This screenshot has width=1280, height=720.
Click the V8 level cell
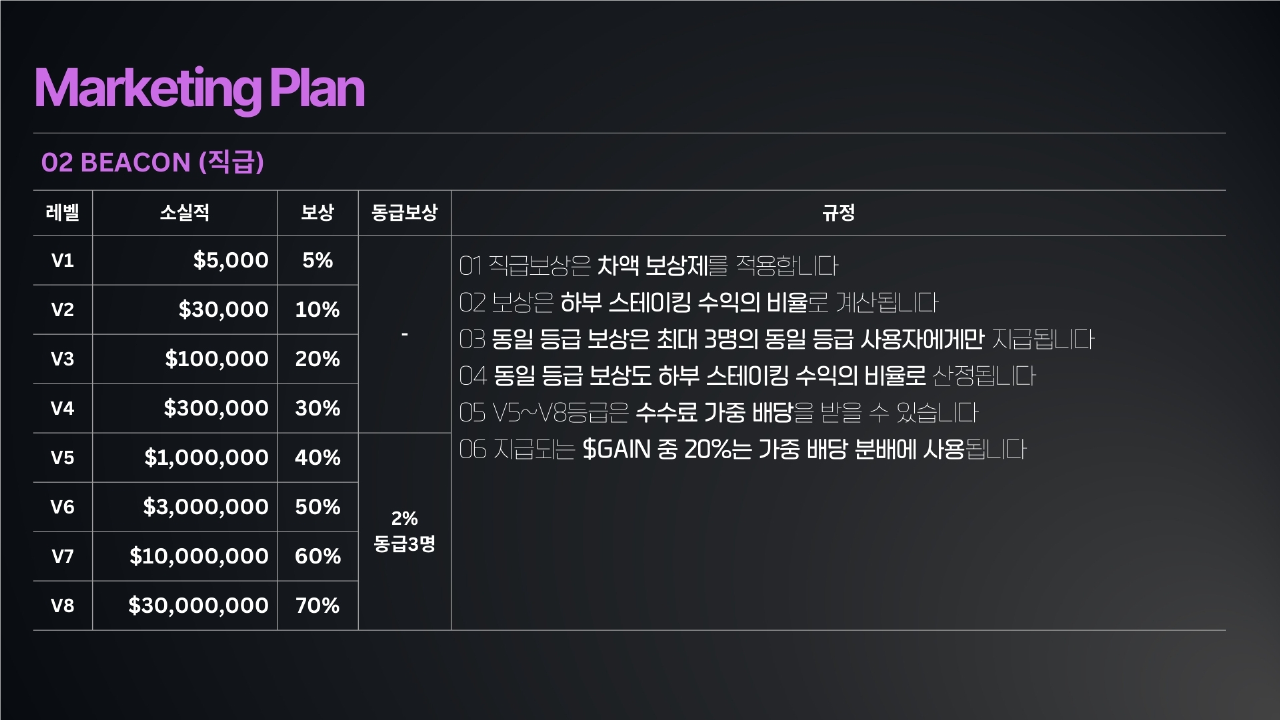(63, 605)
